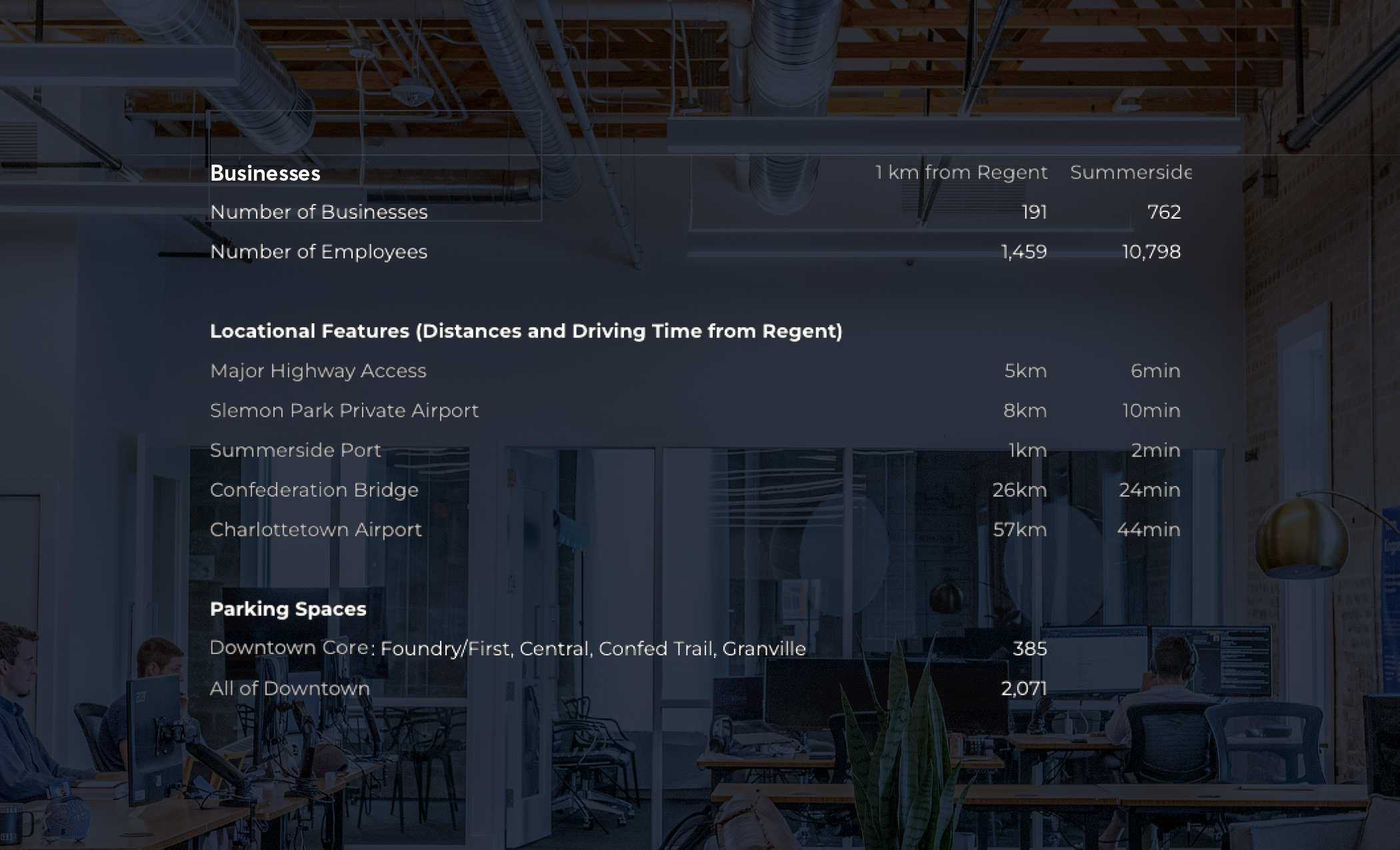Viewport: 1400px width, 850px height.
Task: Click the Summerside column header
Action: pyautogui.click(x=1130, y=173)
